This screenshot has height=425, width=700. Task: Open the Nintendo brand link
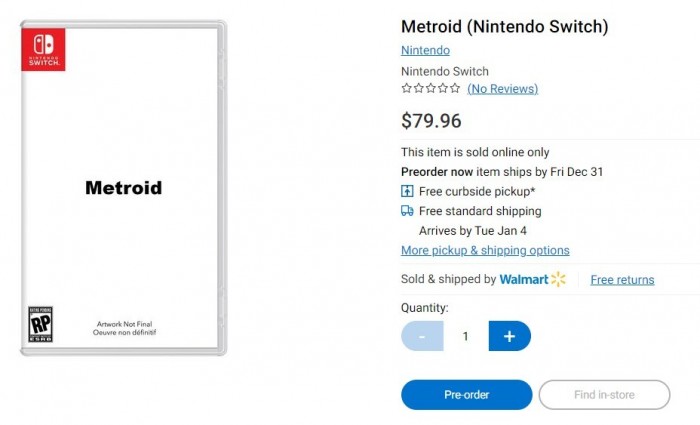tap(425, 50)
